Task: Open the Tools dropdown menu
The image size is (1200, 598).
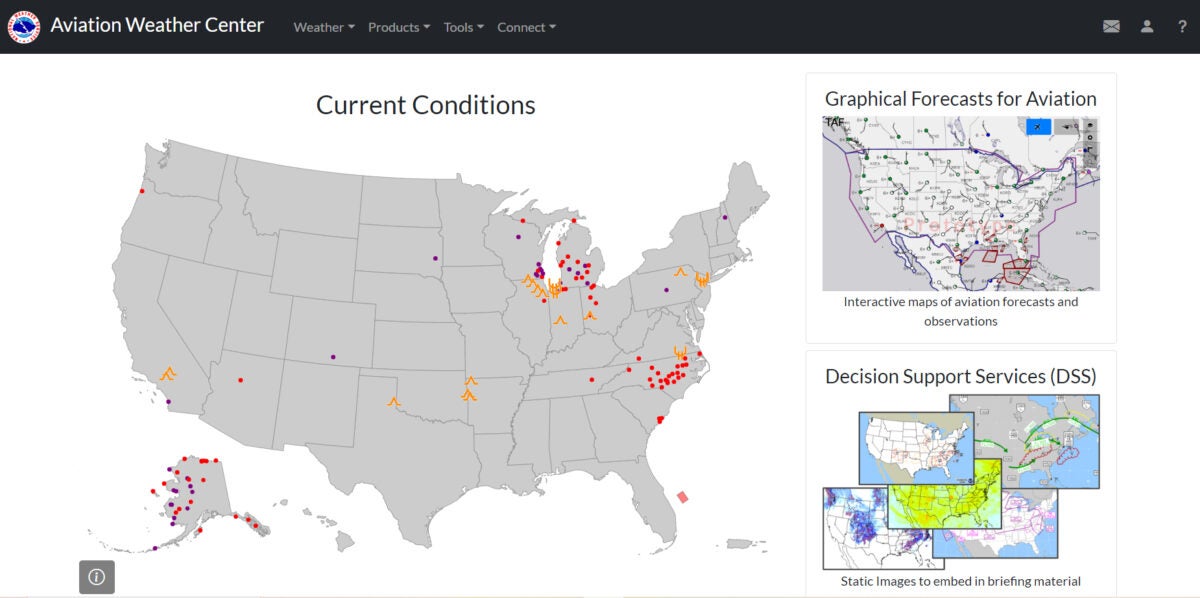Action: tap(464, 27)
